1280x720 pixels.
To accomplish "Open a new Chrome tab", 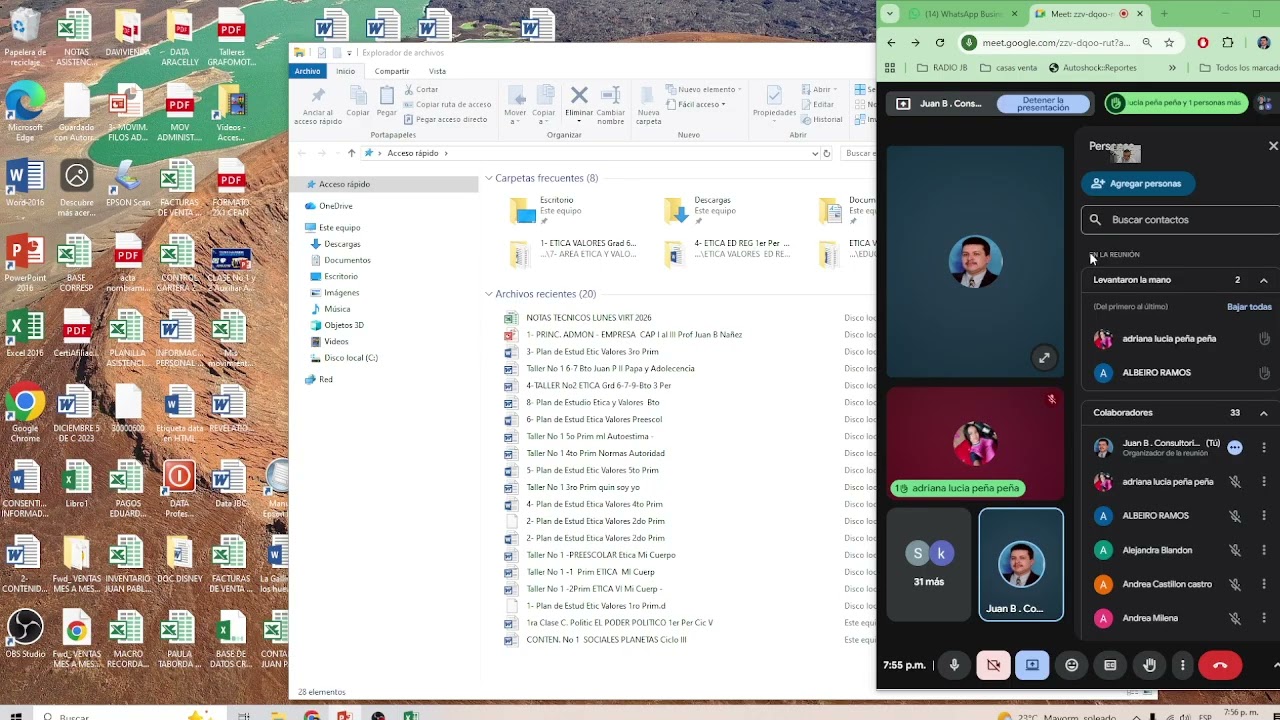I will (1164, 14).
